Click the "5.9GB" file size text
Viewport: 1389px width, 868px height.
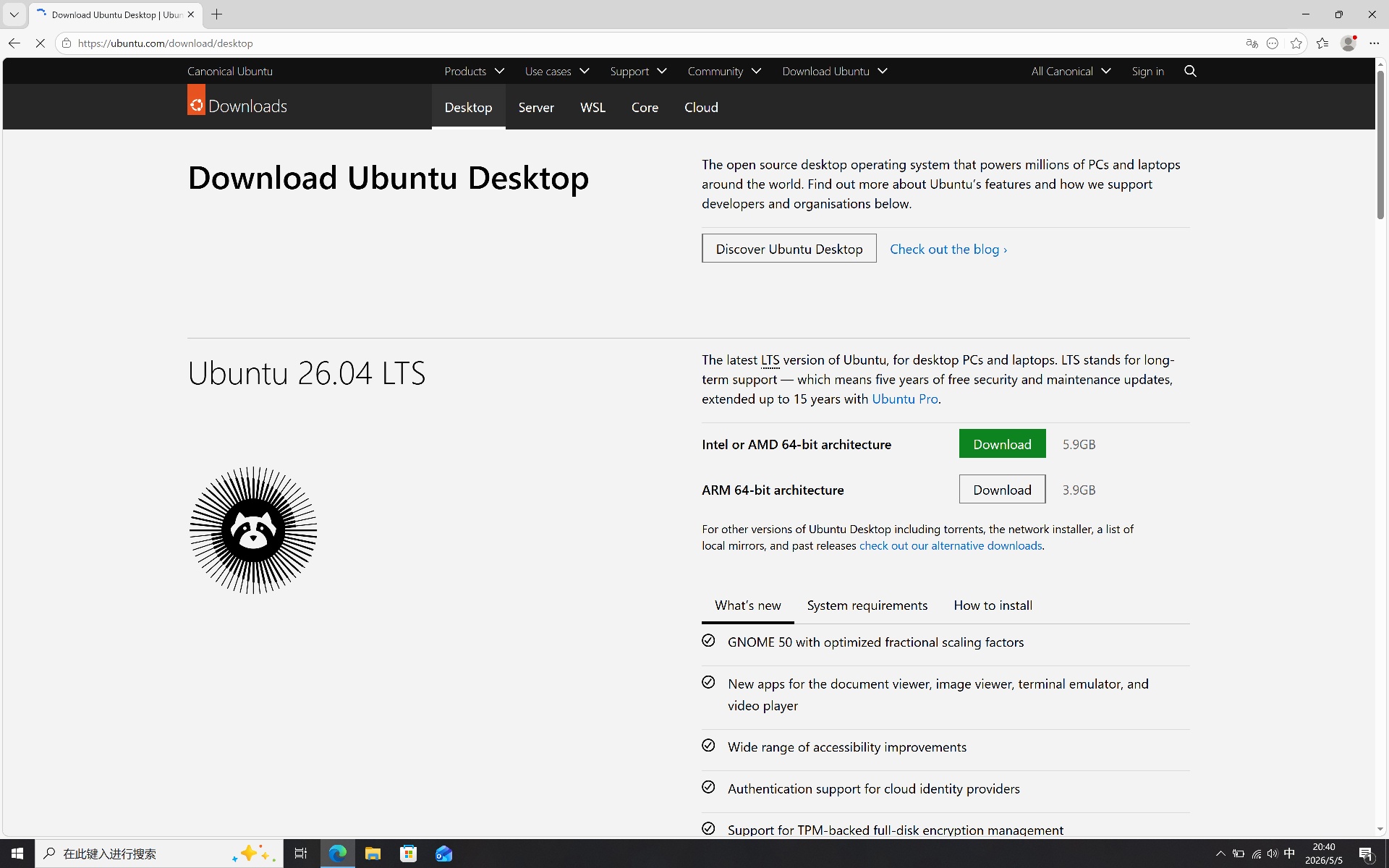pyautogui.click(x=1079, y=444)
